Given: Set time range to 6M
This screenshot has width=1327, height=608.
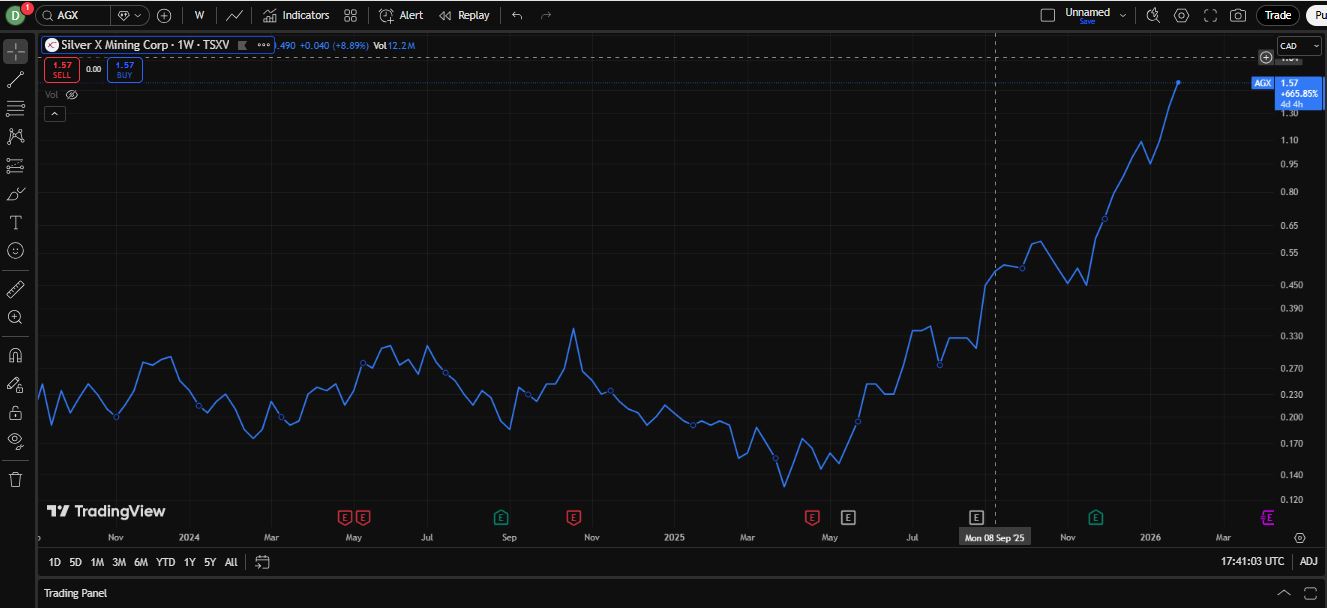Looking at the screenshot, I should (141, 562).
